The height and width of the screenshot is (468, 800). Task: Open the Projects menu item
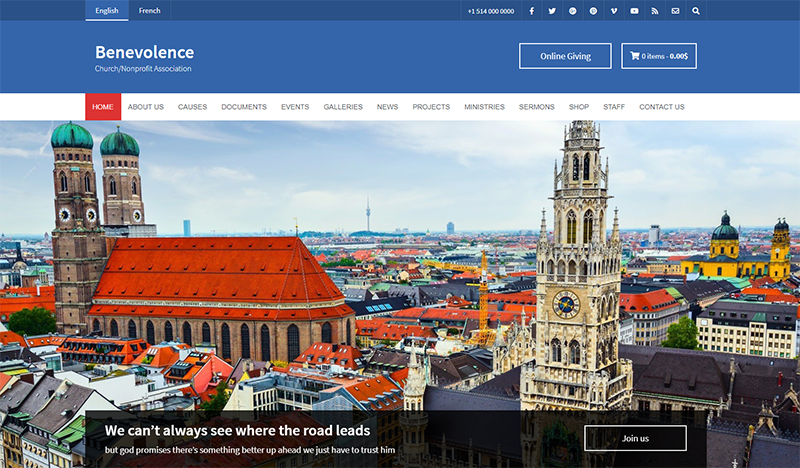coord(431,107)
